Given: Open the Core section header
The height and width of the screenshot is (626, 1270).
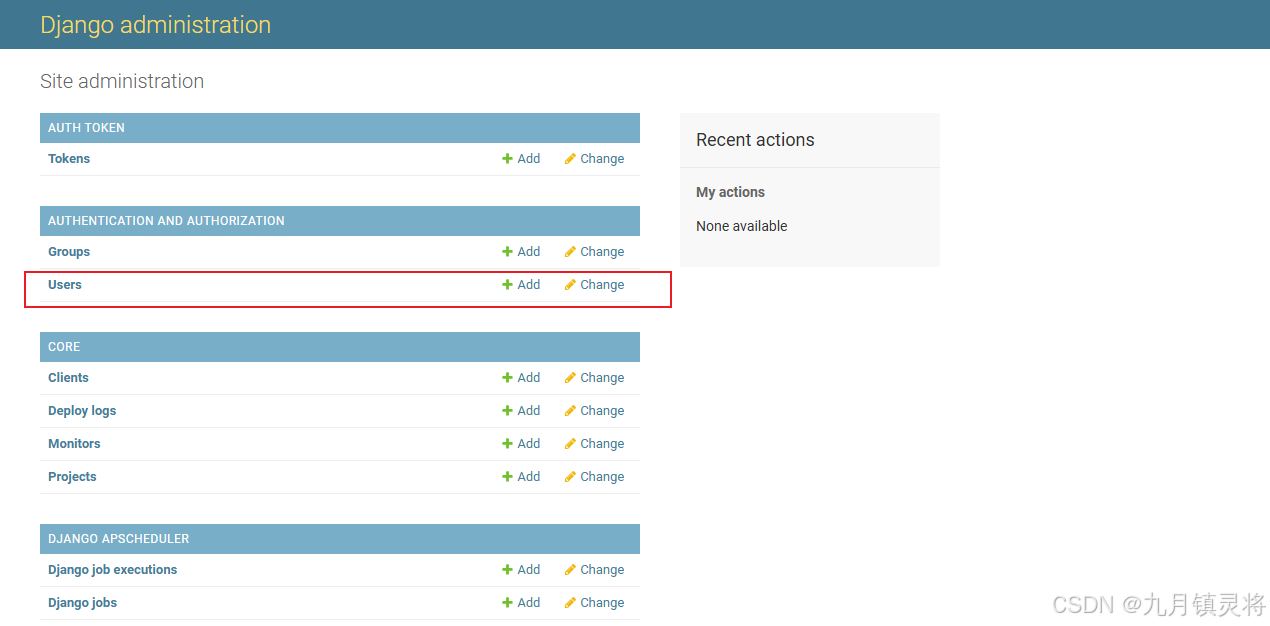Looking at the screenshot, I should tap(64, 347).
